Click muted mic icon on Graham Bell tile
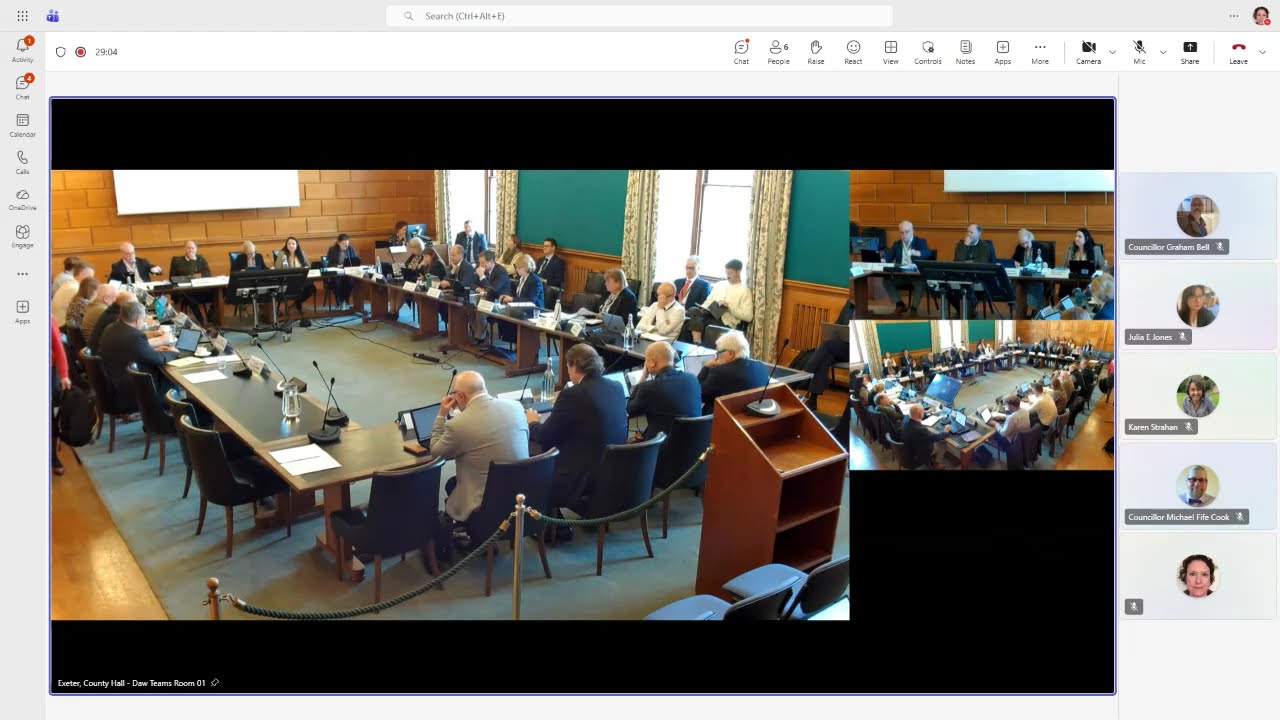The image size is (1280, 720). click(1219, 247)
